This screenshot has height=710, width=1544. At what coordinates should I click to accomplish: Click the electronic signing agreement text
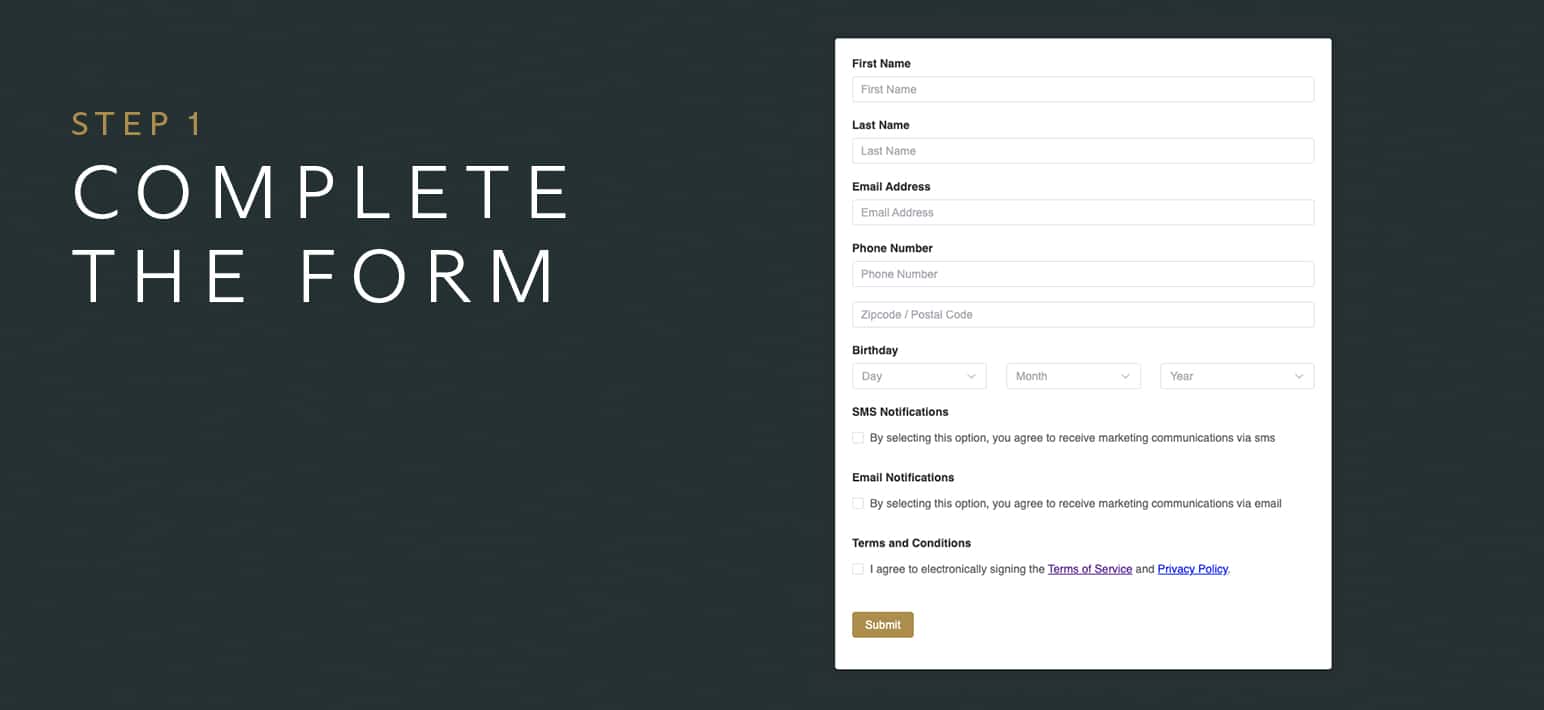[957, 569]
